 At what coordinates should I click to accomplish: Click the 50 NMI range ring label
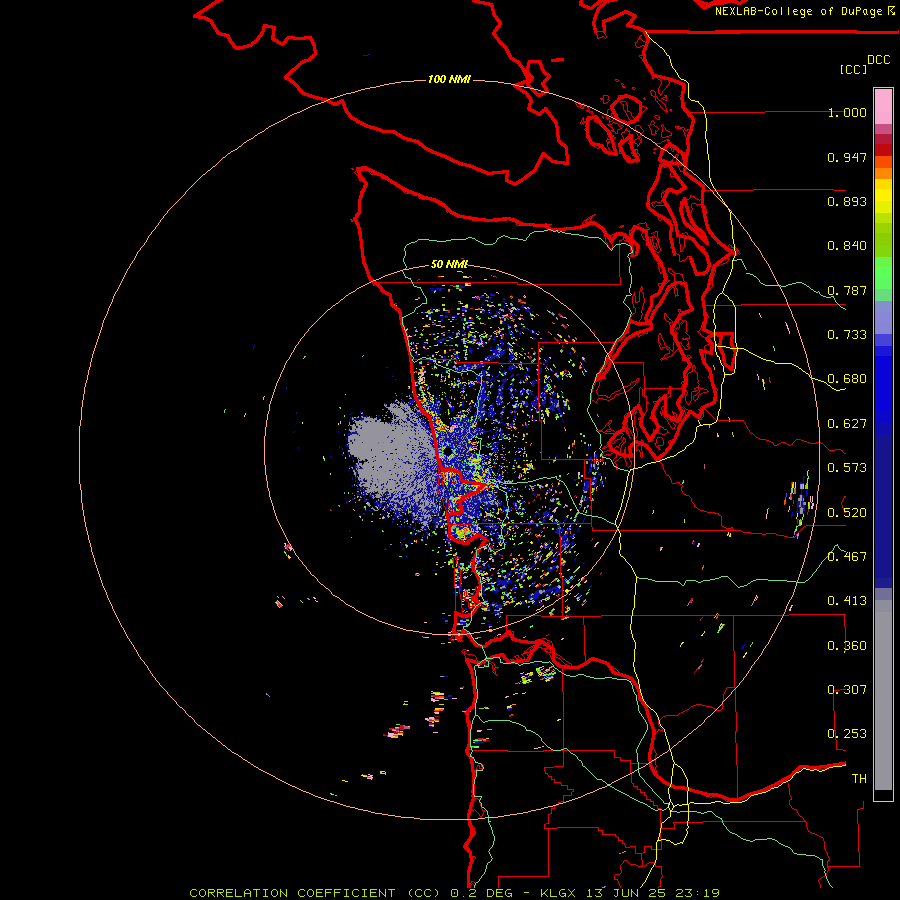[449, 265]
